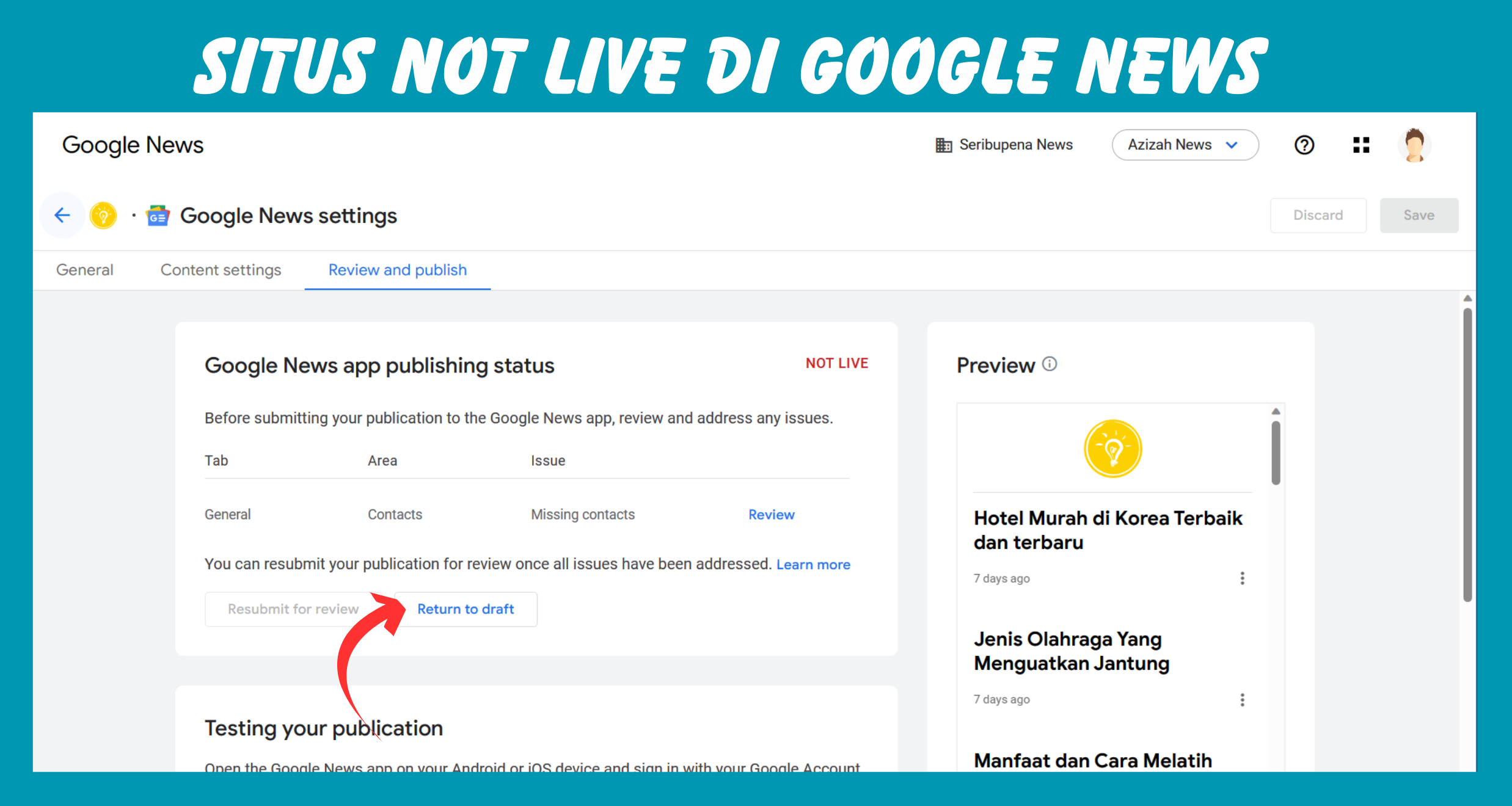Open article Hotel Murah di Korea Terbaik
This screenshot has height=806, width=1512.
tap(1108, 530)
